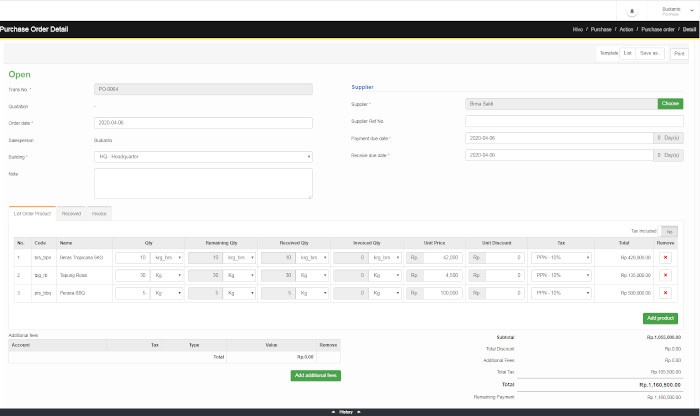Open Tax dropdown for Beras Tropicana
The width and height of the screenshot is (700, 416).
click(562, 257)
